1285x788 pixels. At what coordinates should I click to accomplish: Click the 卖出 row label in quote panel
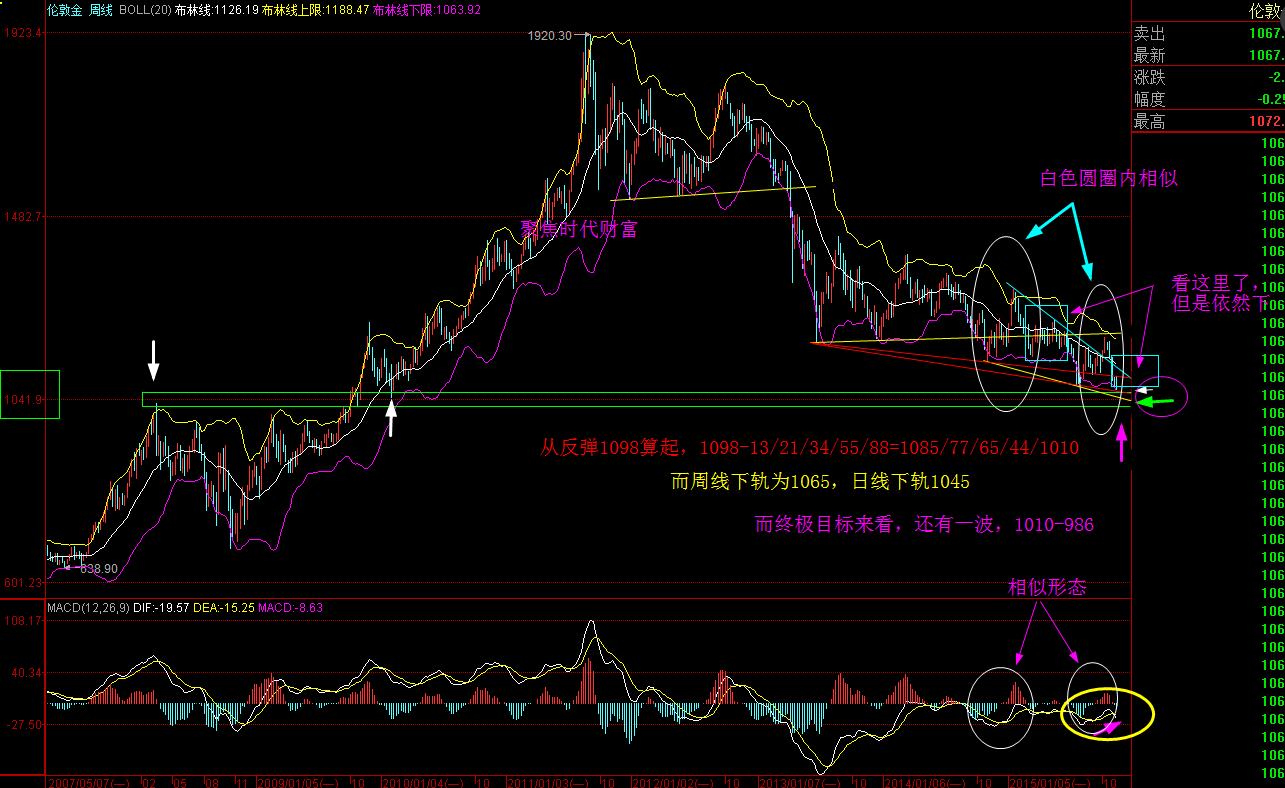(1150, 33)
